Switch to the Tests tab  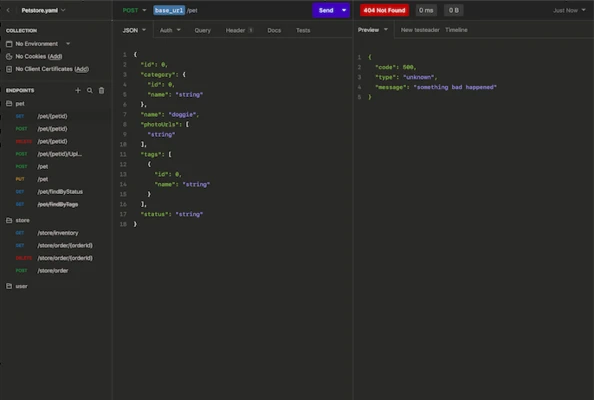click(303, 30)
